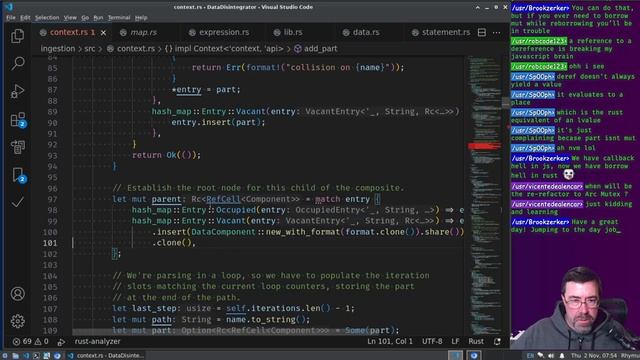Close the context.rs tab

click(103, 32)
